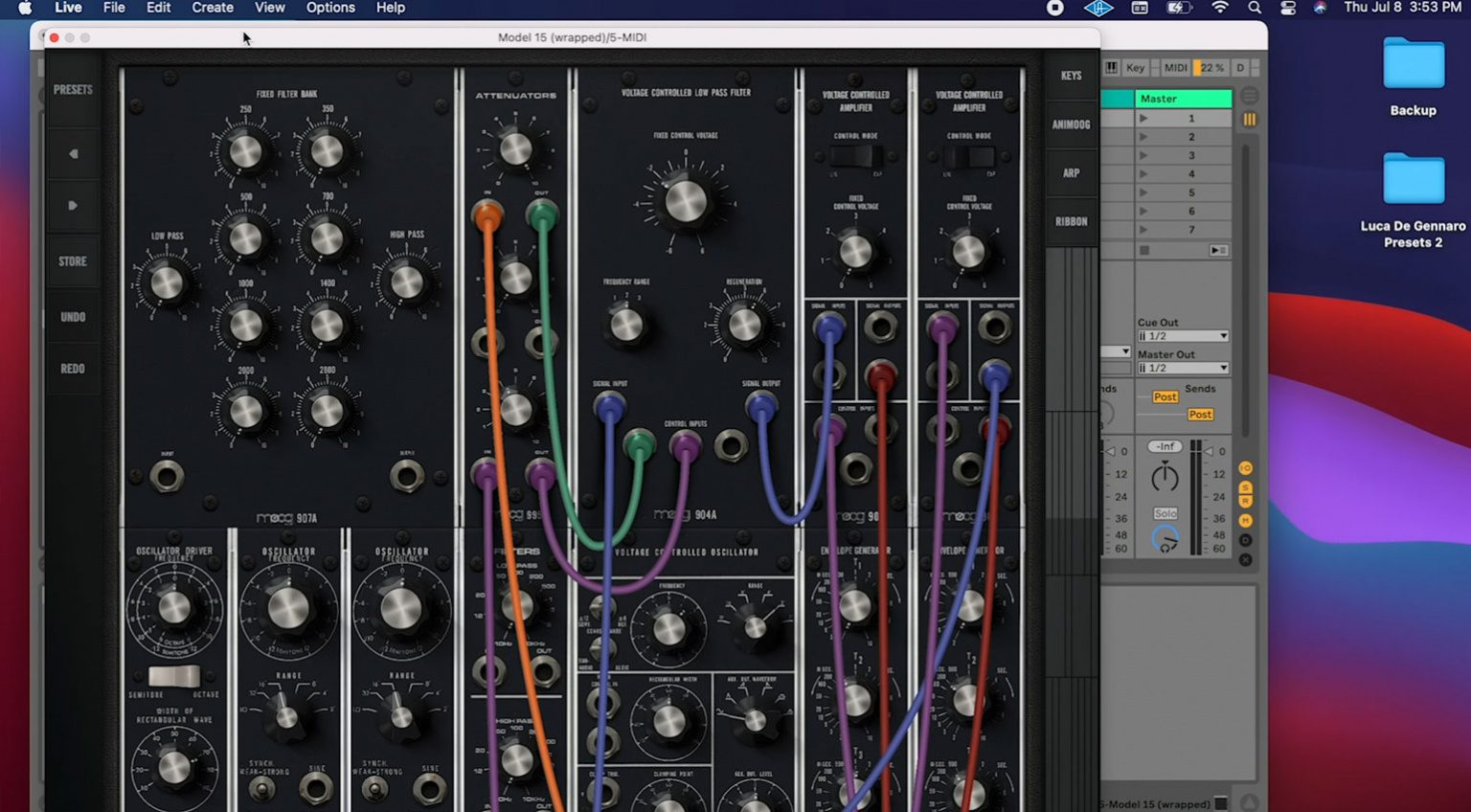The image size is (1471, 812).
Task: Open the Options menu in the menu bar
Action: pyautogui.click(x=329, y=8)
